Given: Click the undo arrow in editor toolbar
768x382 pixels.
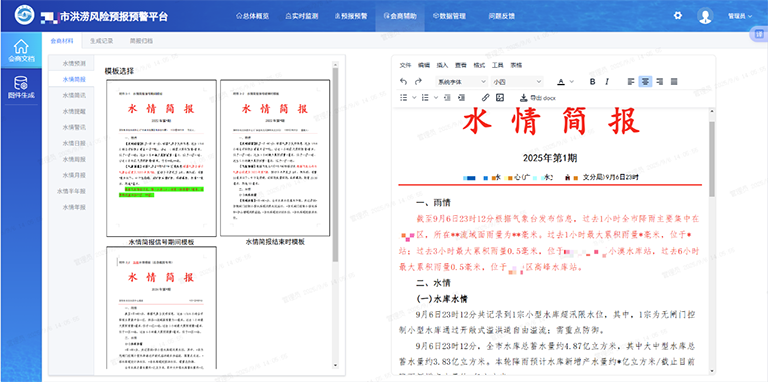Looking at the screenshot, I should (404, 82).
